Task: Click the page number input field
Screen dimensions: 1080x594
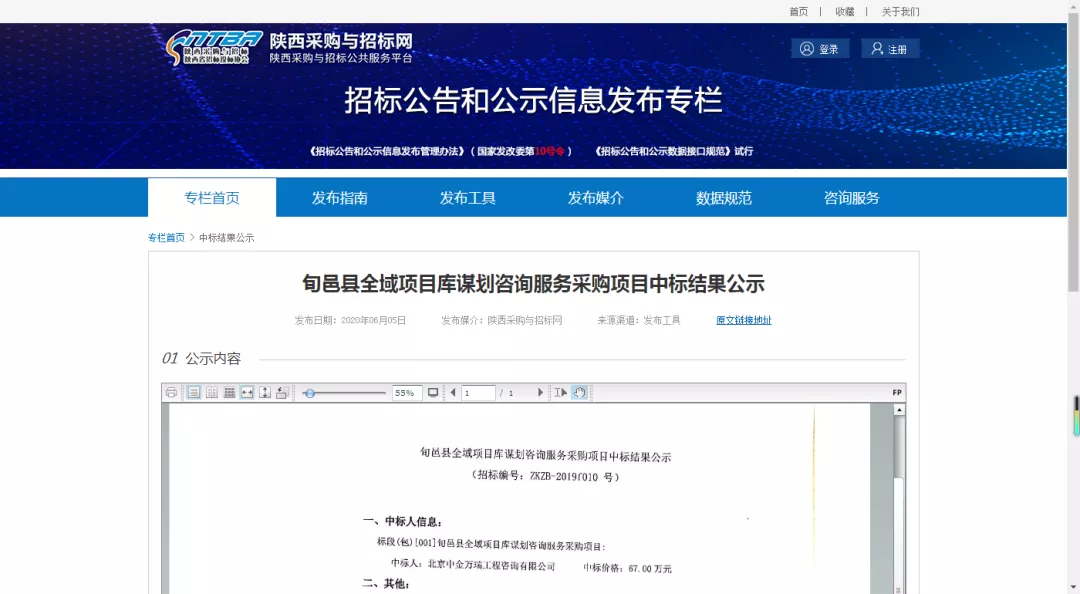Action: tap(478, 393)
